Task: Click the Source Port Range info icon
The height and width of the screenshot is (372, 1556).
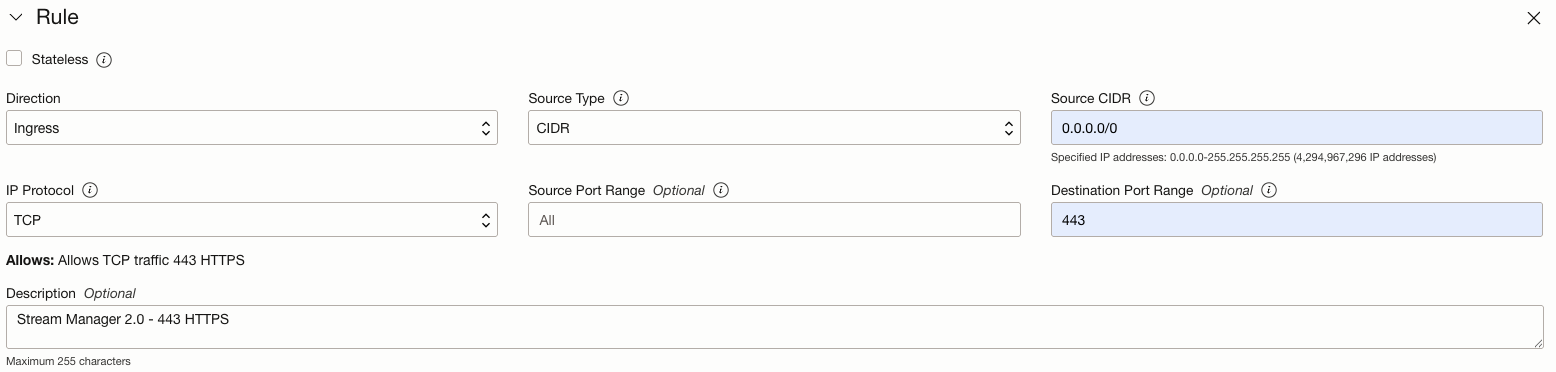Action: point(721,190)
